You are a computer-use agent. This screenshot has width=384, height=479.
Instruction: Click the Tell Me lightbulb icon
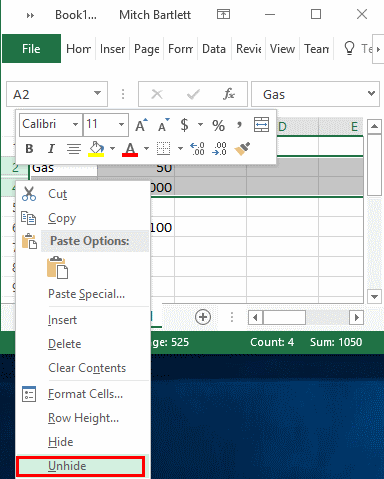point(349,48)
